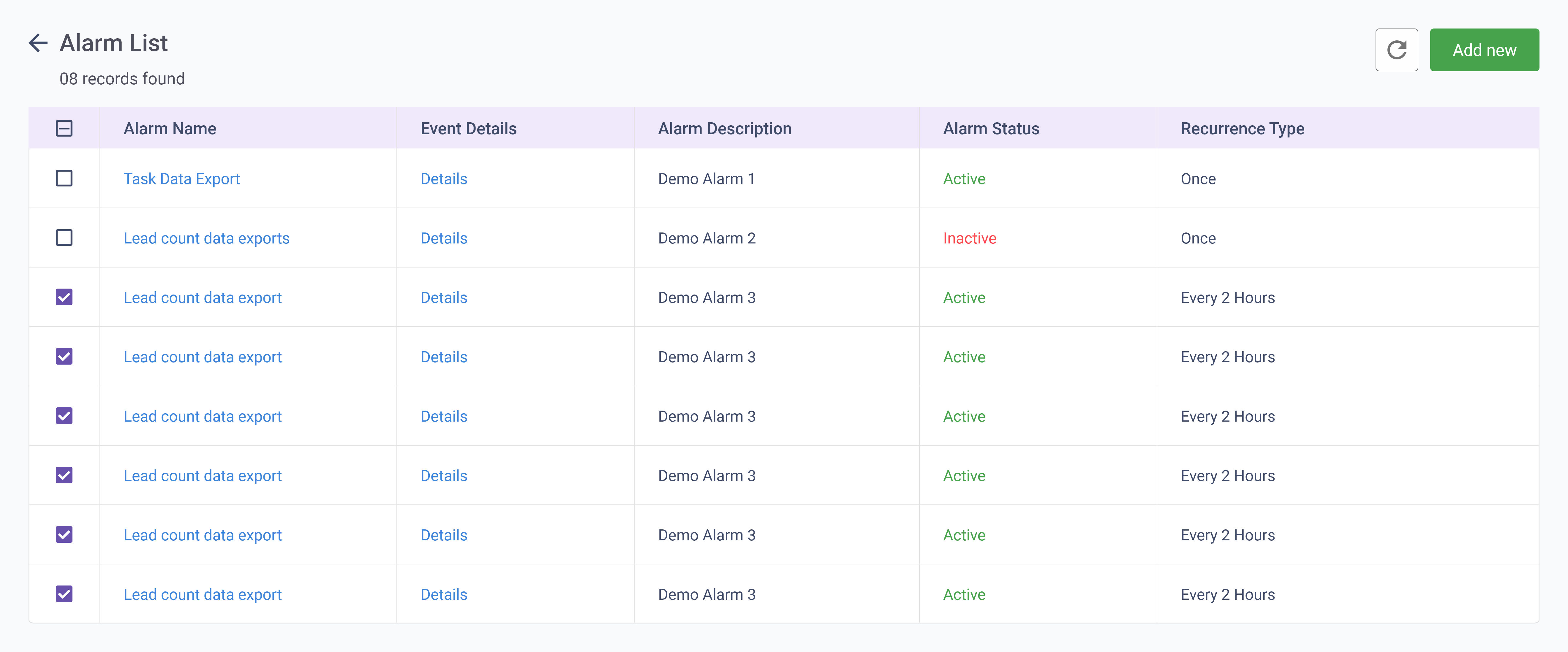Image resolution: width=1568 pixels, height=652 pixels.
Task: Click the Alarm Description column header
Action: point(724,129)
